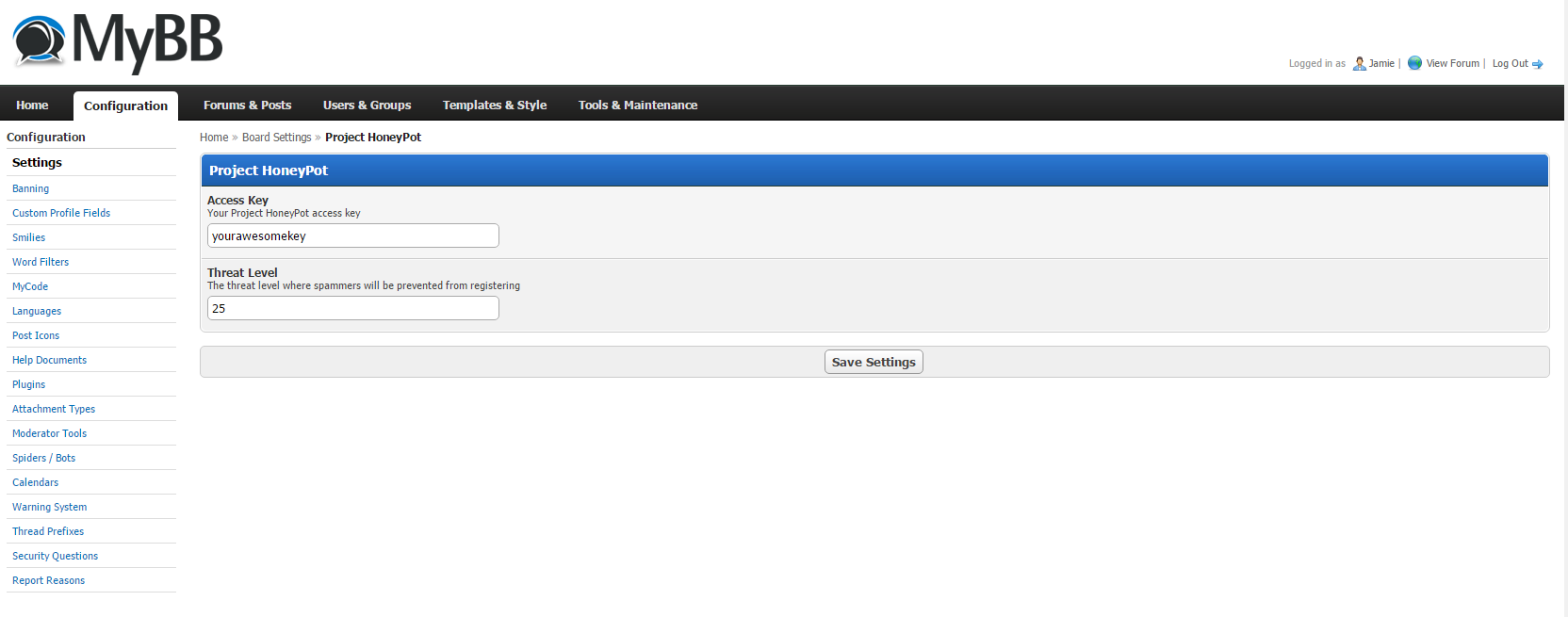
Task: Switch to Users & Groups tab
Action: (x=367, y=106)
